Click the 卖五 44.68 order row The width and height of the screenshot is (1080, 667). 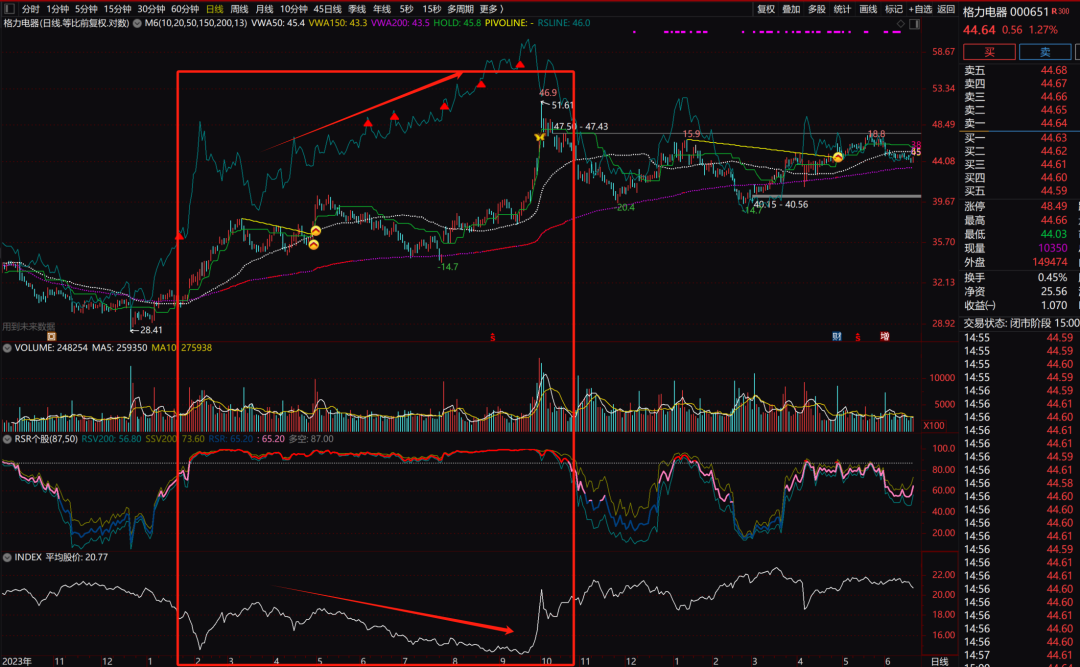point(1015,70)
